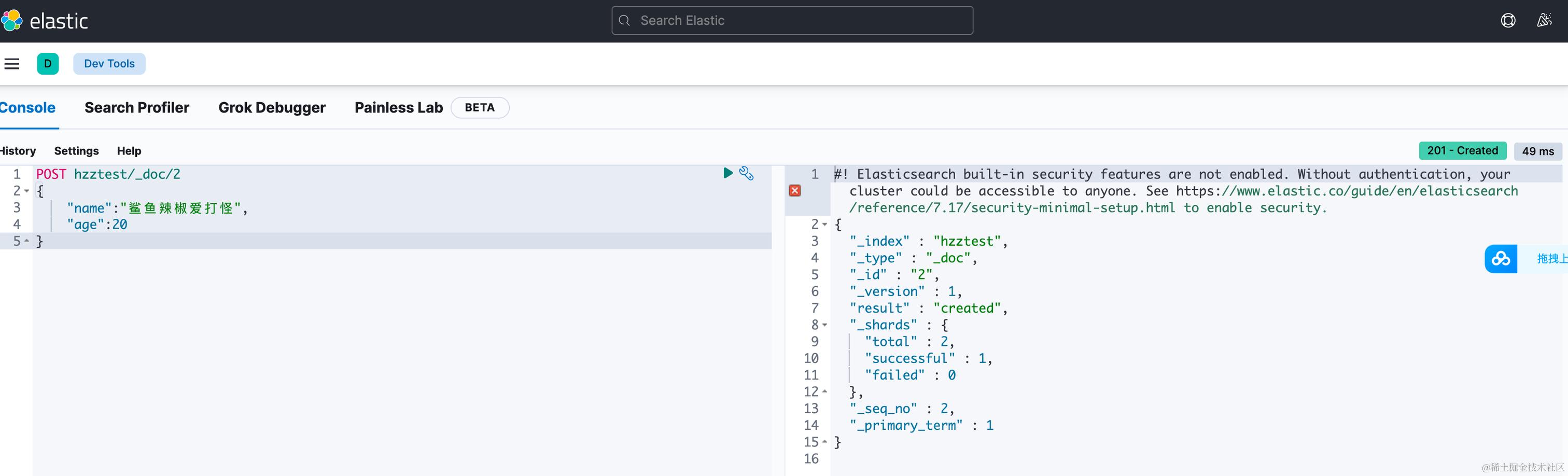This screenshot has height=476, width=1568.
Task: Collapse request body fold arrow on line 2
Action: coord(27,191)
